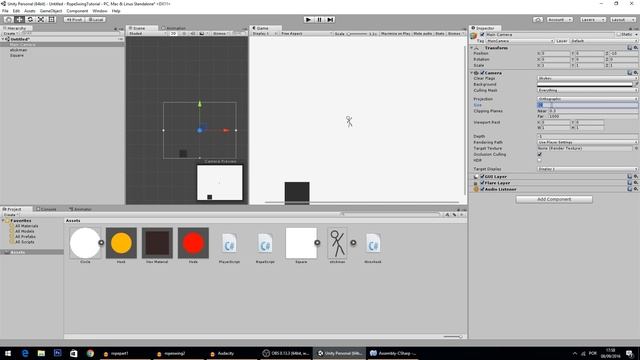
Task: Toggle the GUI Layer checkbox
Action: tap(482, 177)
